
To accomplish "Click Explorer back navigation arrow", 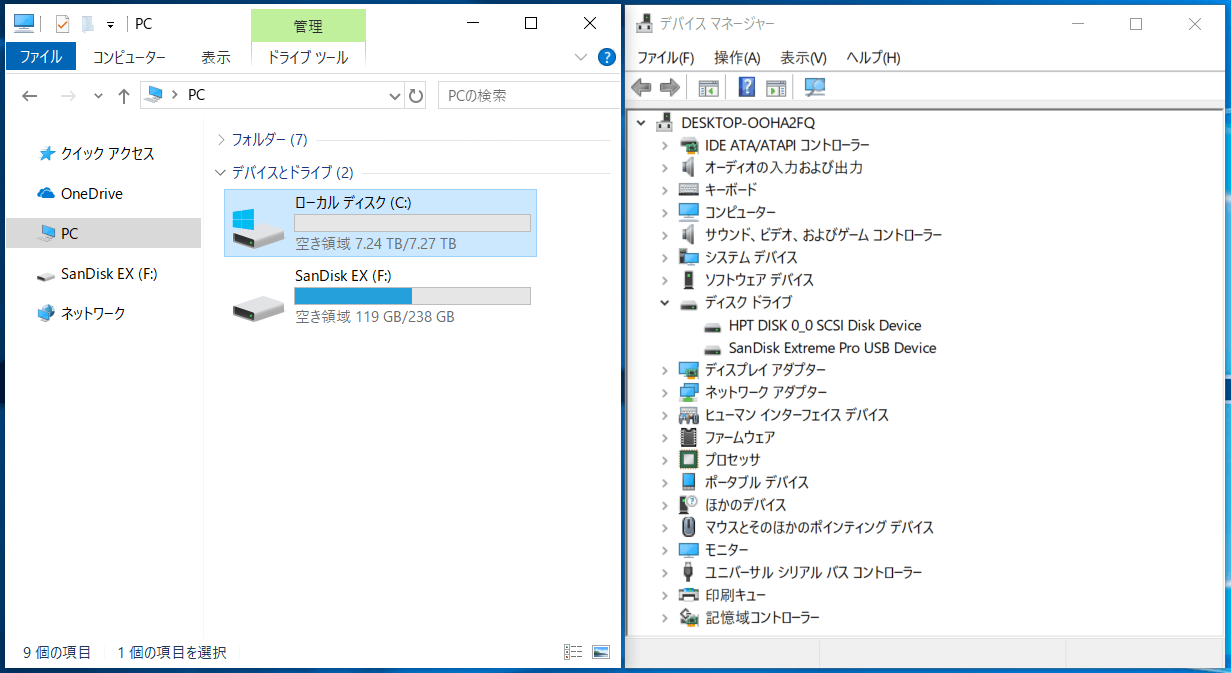I will pos(30,96).
